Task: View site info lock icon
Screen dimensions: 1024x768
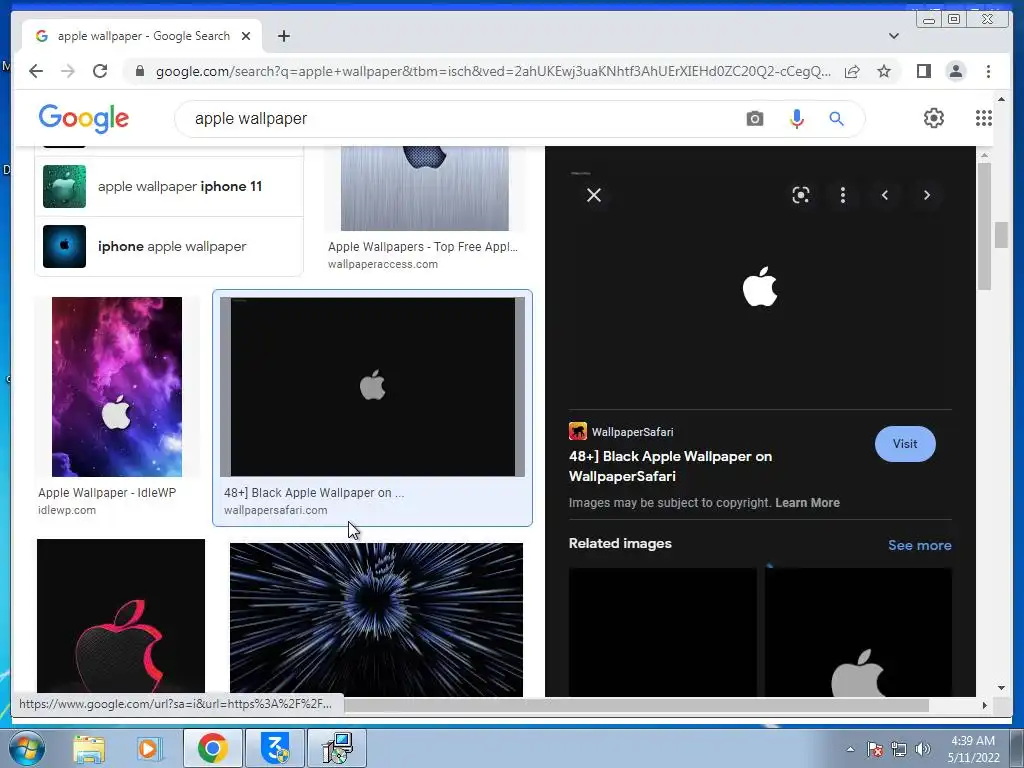Action: [139, 71]
